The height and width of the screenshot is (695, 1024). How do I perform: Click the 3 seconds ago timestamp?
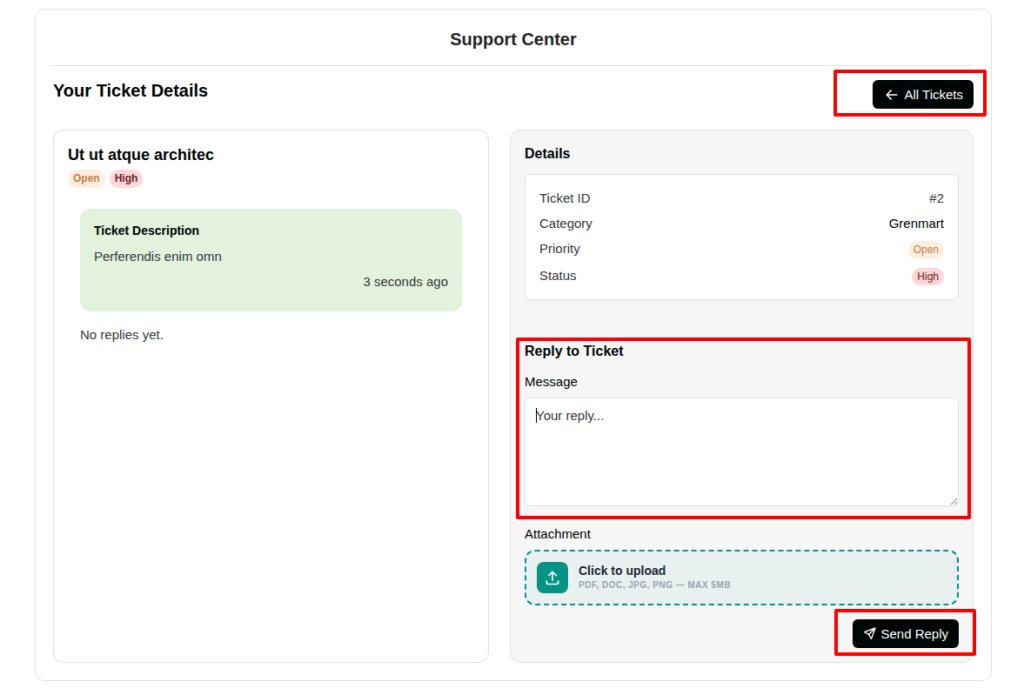pyautogui.click(x=406, y=282)
